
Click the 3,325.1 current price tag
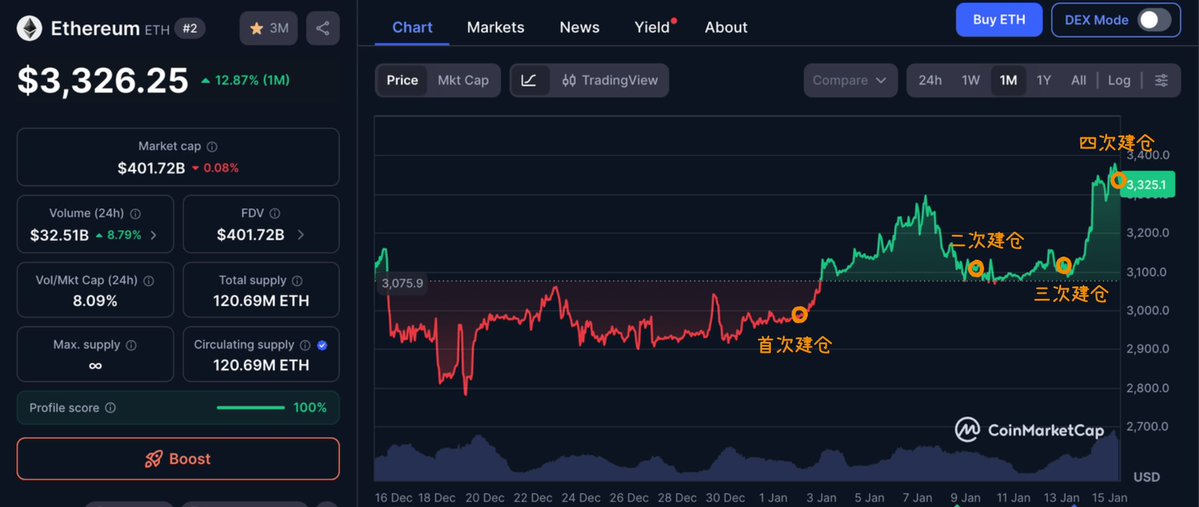tap(1146, 184)
